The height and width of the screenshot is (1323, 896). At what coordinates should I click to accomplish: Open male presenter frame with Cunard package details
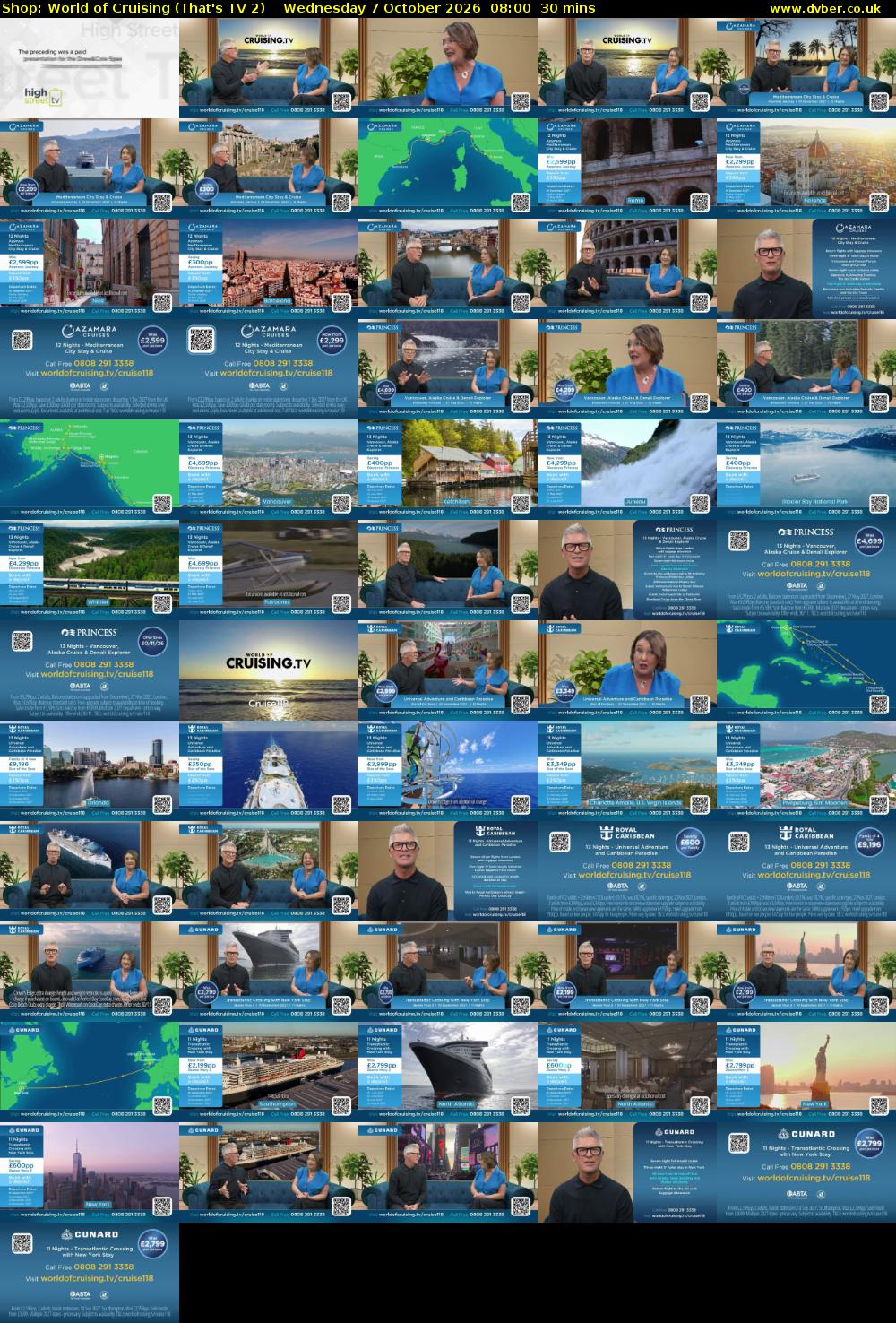(x=627, y=1172)
